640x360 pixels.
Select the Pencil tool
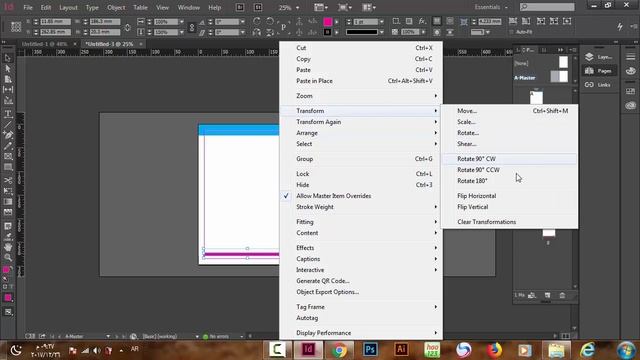[8, 146]
